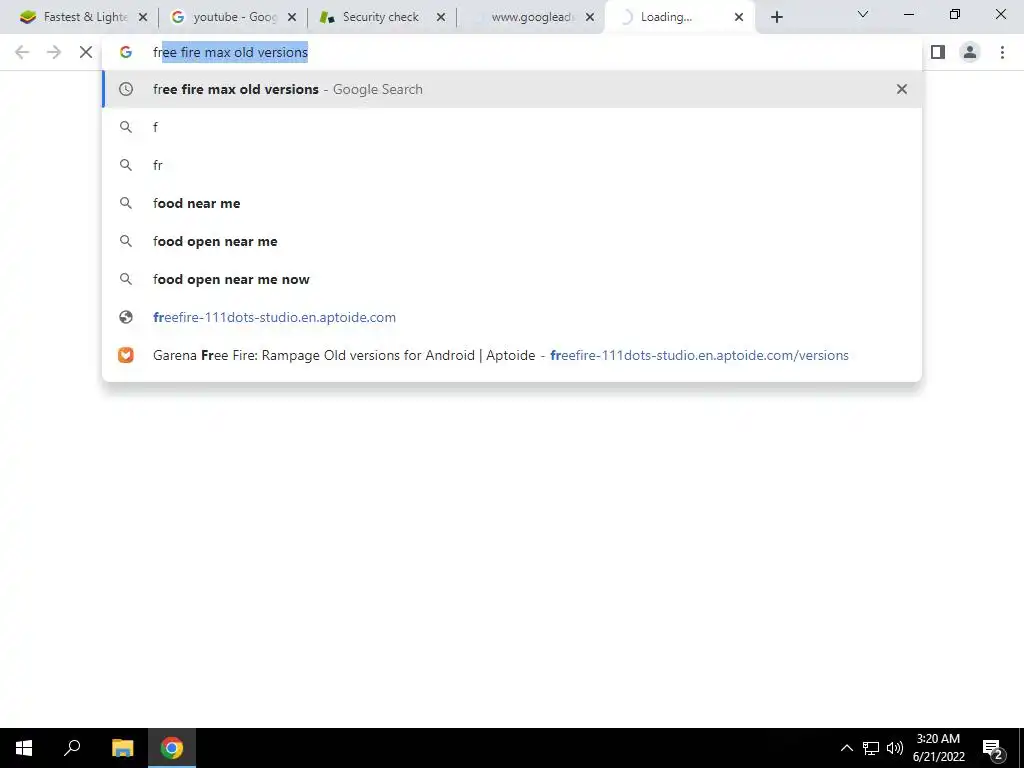Open the Windows Start menu
Image resolution: width=1024 pixels, height=768 pixels.
[24, 748]
